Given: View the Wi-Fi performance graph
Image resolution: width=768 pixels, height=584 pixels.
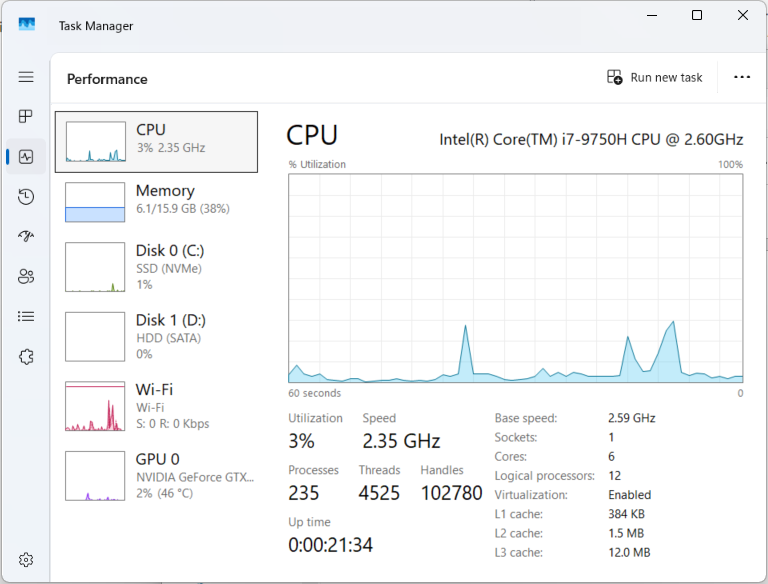Looking at the screenshot, I should click(x=156, y=406).
